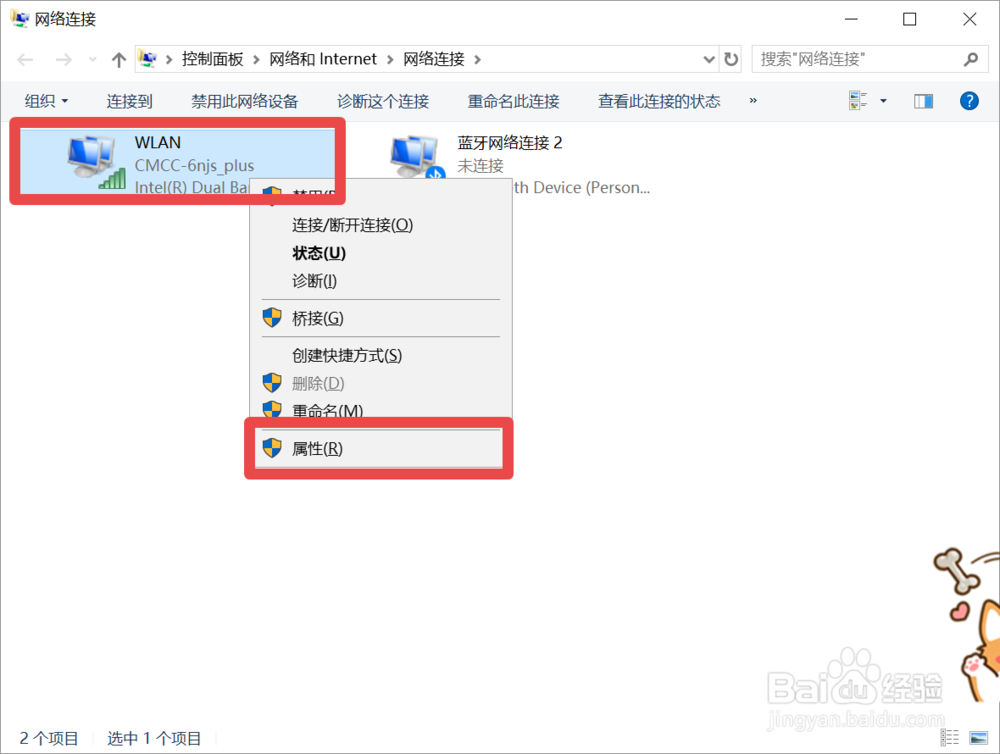Screen dimensions: 1000x754
Task: Click 禁用此网络设备 in the toolbar
Action: (x=245, y=101)
